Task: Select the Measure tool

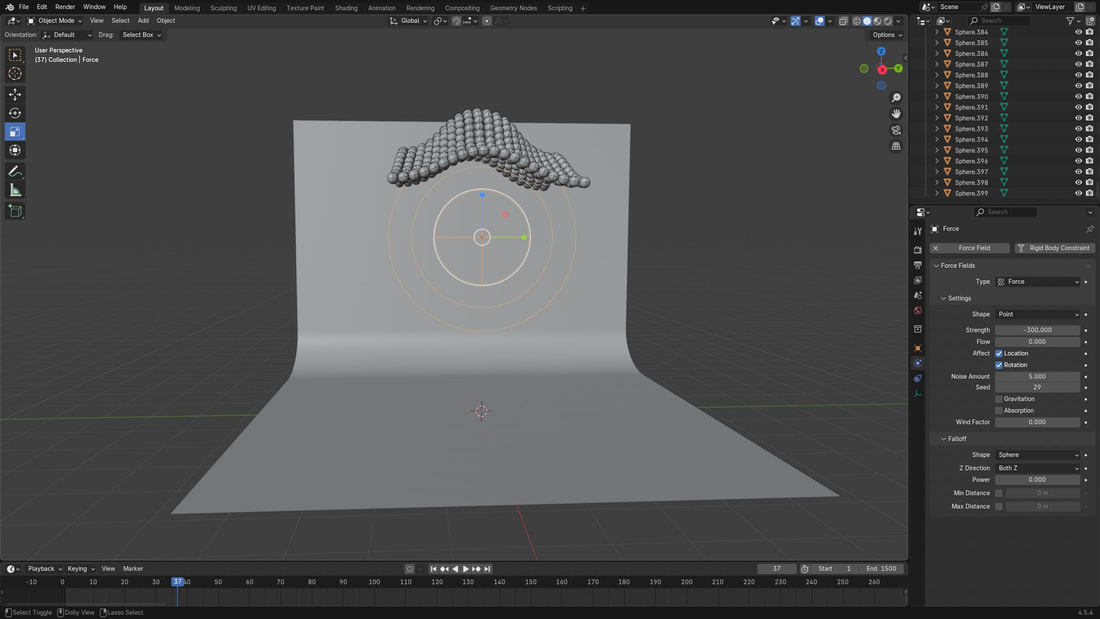Action: (x=15, y=190)
